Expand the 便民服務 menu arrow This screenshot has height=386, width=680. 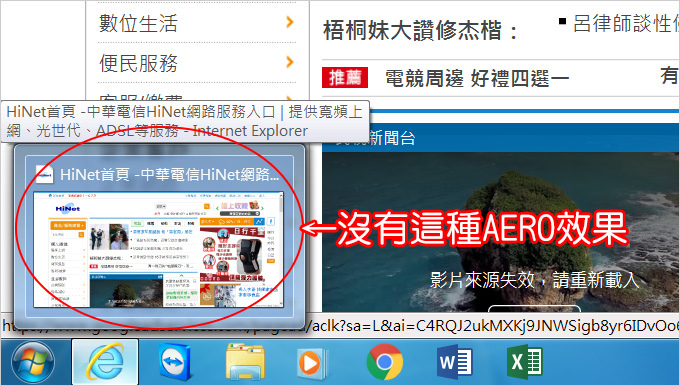coord(290,62)
